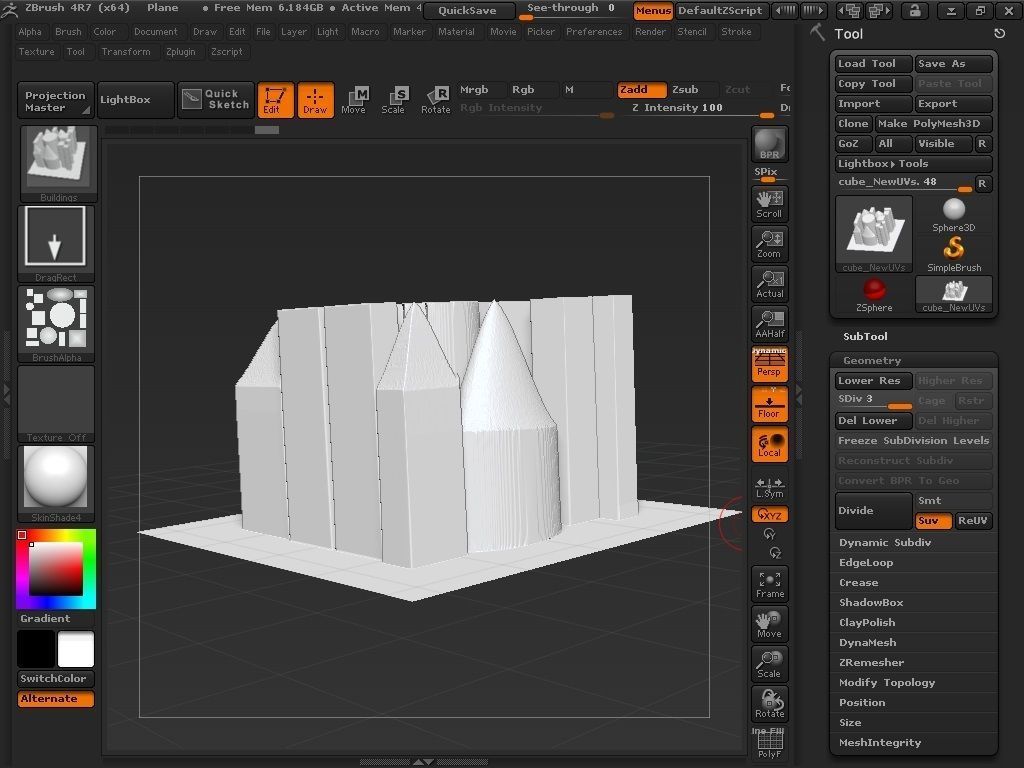Click the Zoom navigation icon
Viewport: 1024px width, 768px height.
pyautogui.click(x=769, y=244)
